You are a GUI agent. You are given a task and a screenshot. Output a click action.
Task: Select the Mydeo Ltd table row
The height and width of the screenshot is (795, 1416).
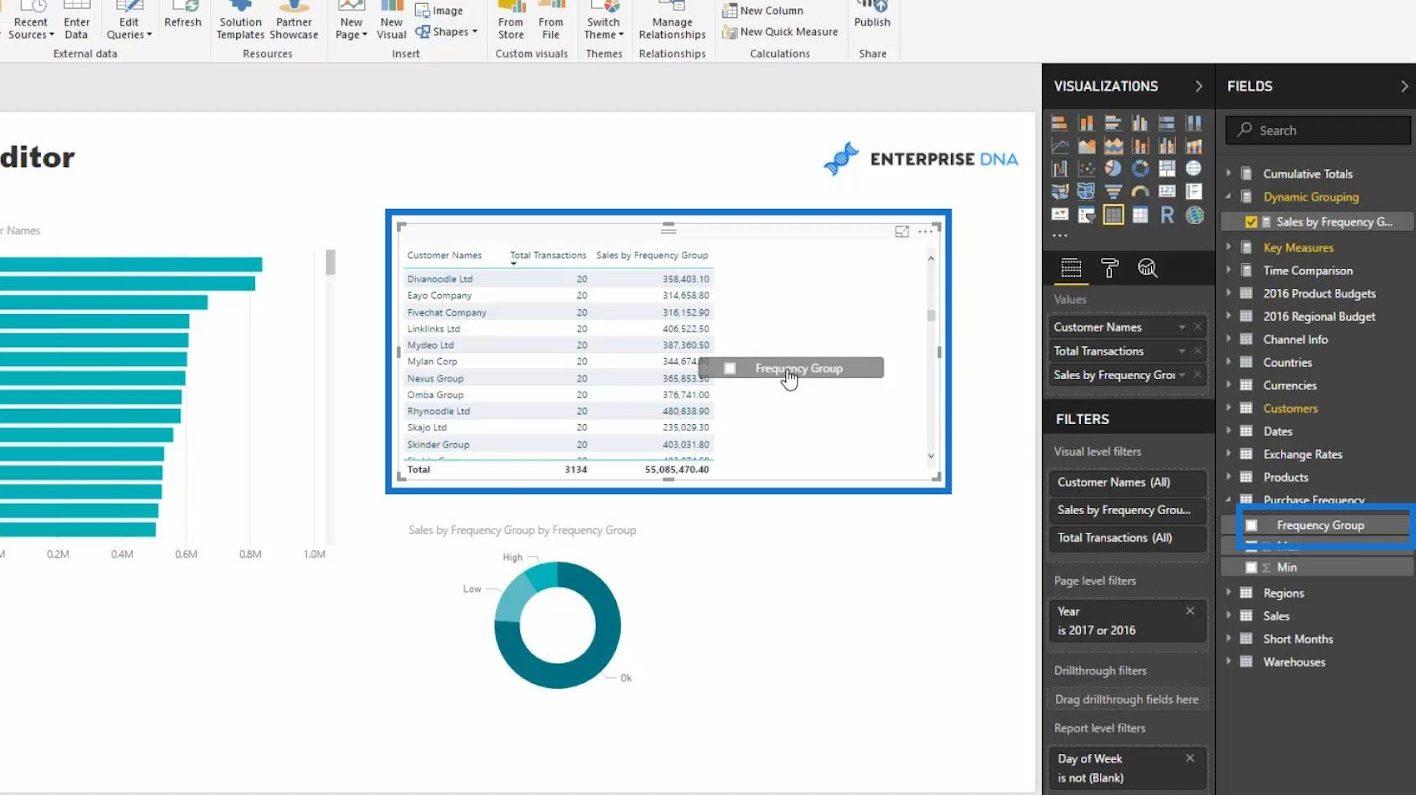[x=559, y=345]
